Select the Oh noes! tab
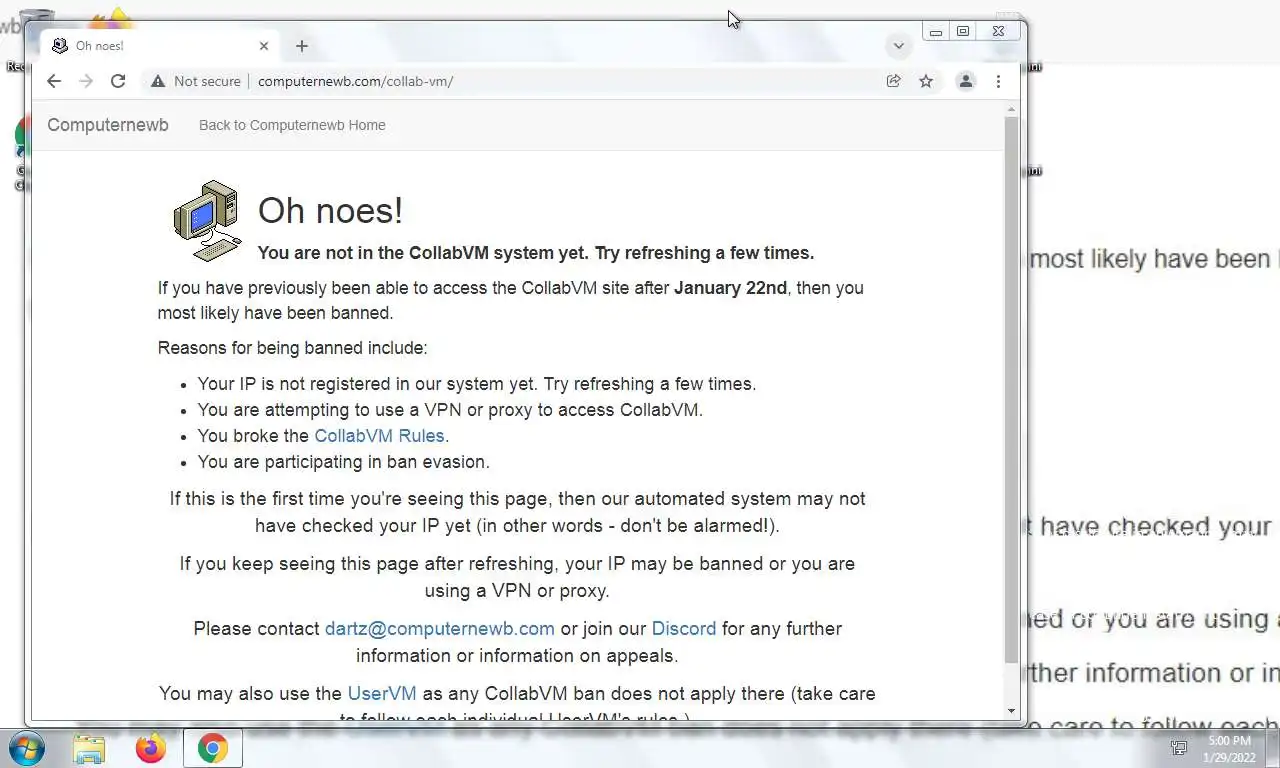 (x=160, y=46)
